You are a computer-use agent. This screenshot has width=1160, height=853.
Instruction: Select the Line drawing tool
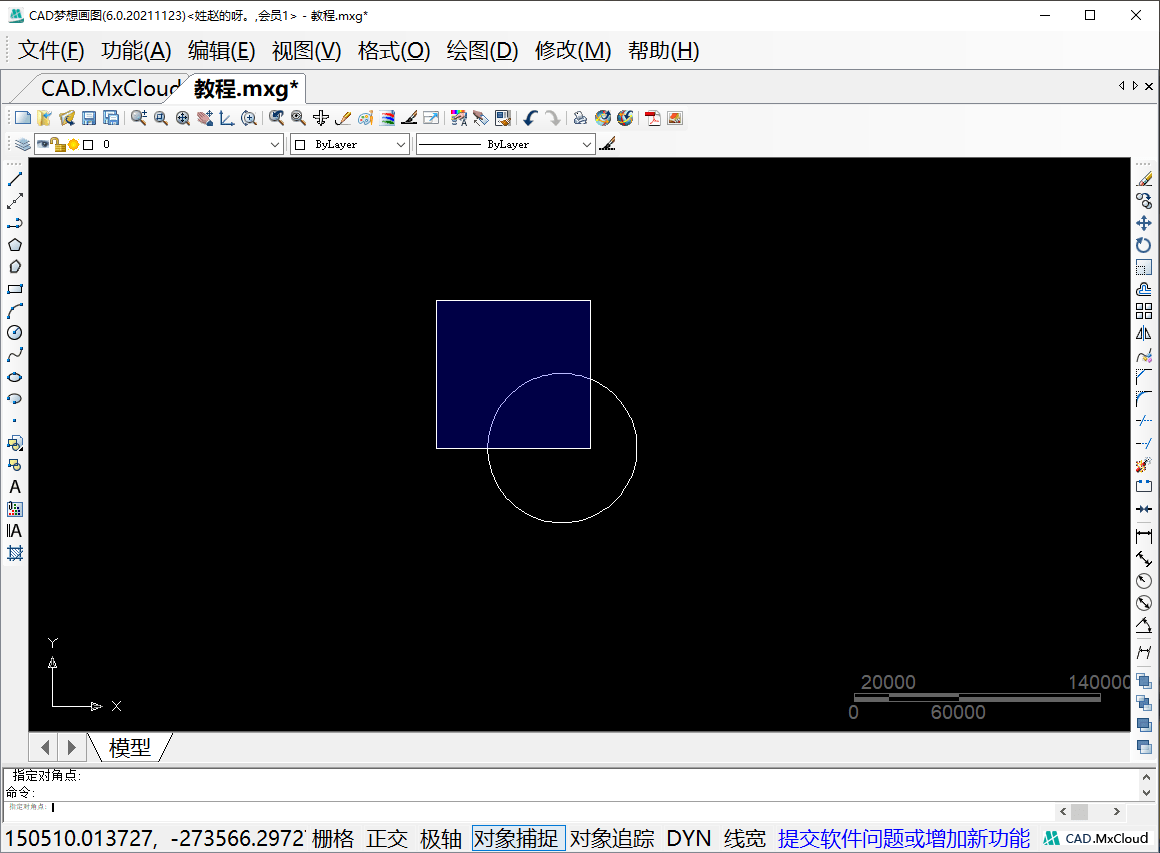[x=15, y=179]
